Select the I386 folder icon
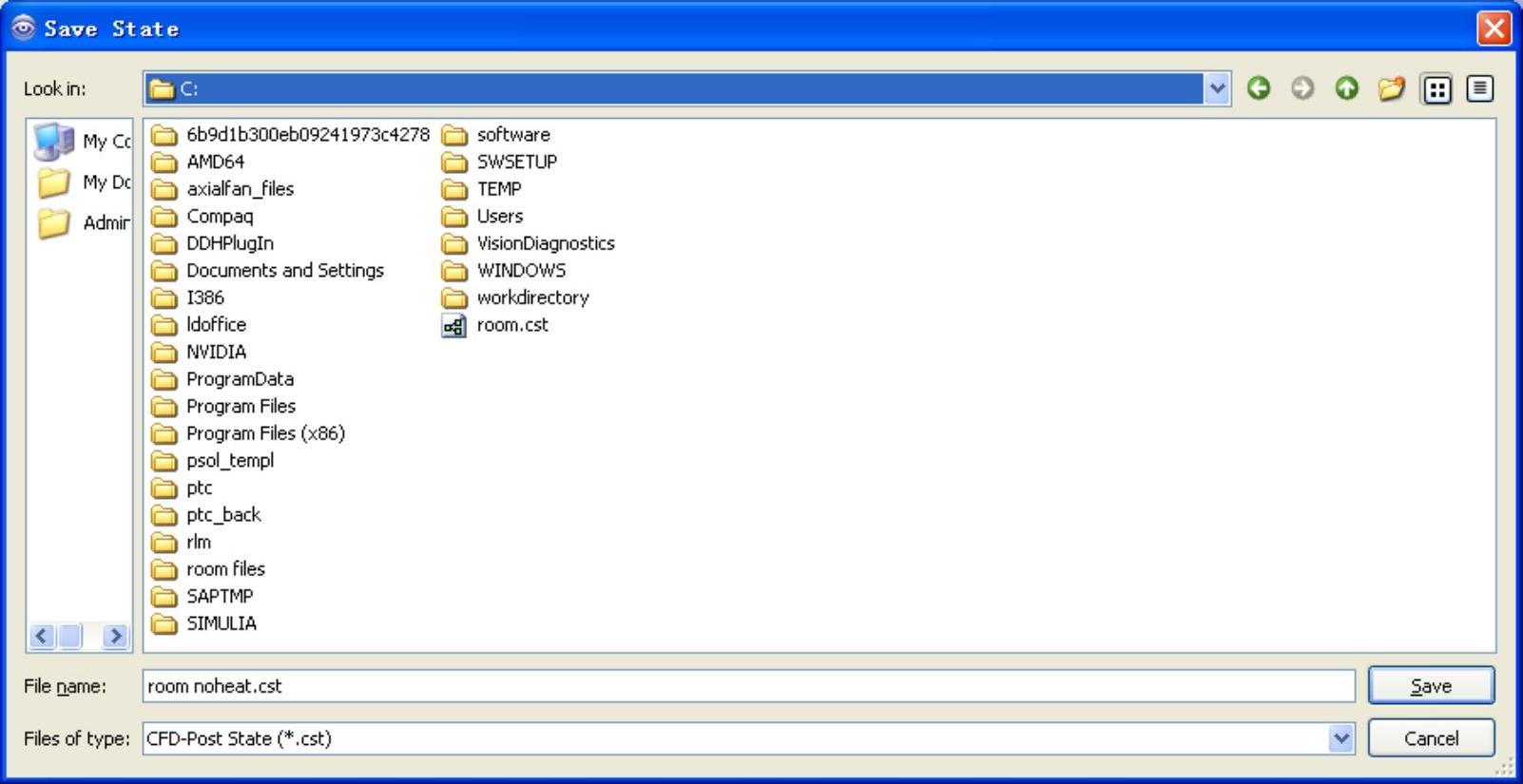The width and height of the screenshot is (1523, 784). tap(164, 298)
